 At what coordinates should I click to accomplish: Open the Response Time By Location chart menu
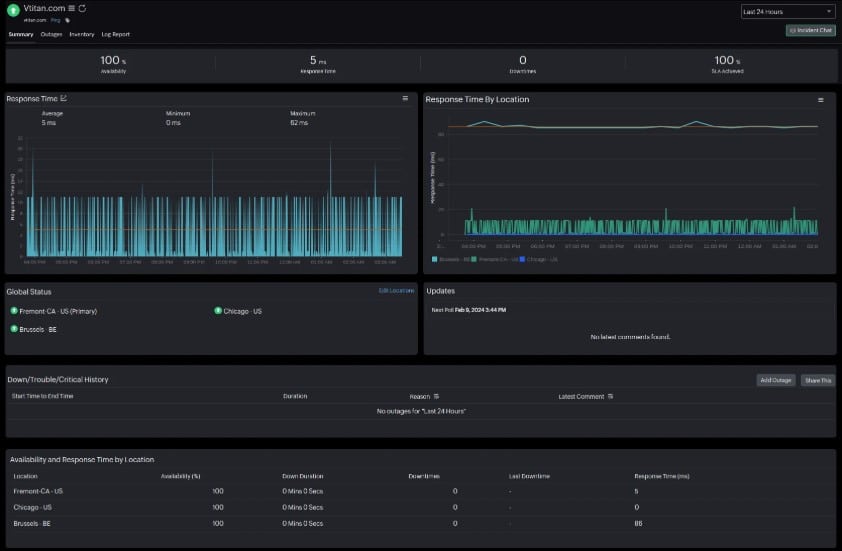coord(821,100)
